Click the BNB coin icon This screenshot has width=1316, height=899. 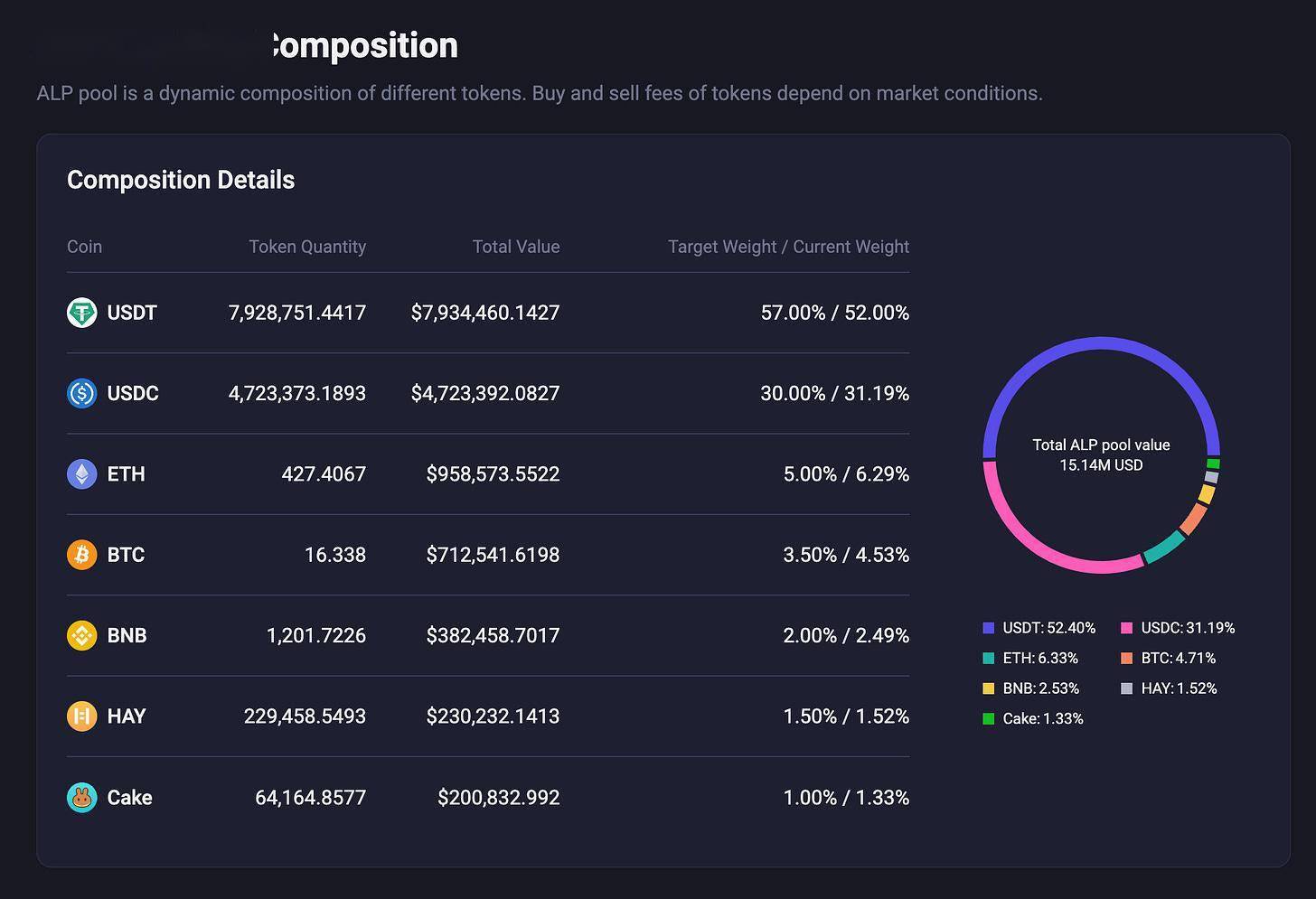pyautogui.click(x=82, y=635)
